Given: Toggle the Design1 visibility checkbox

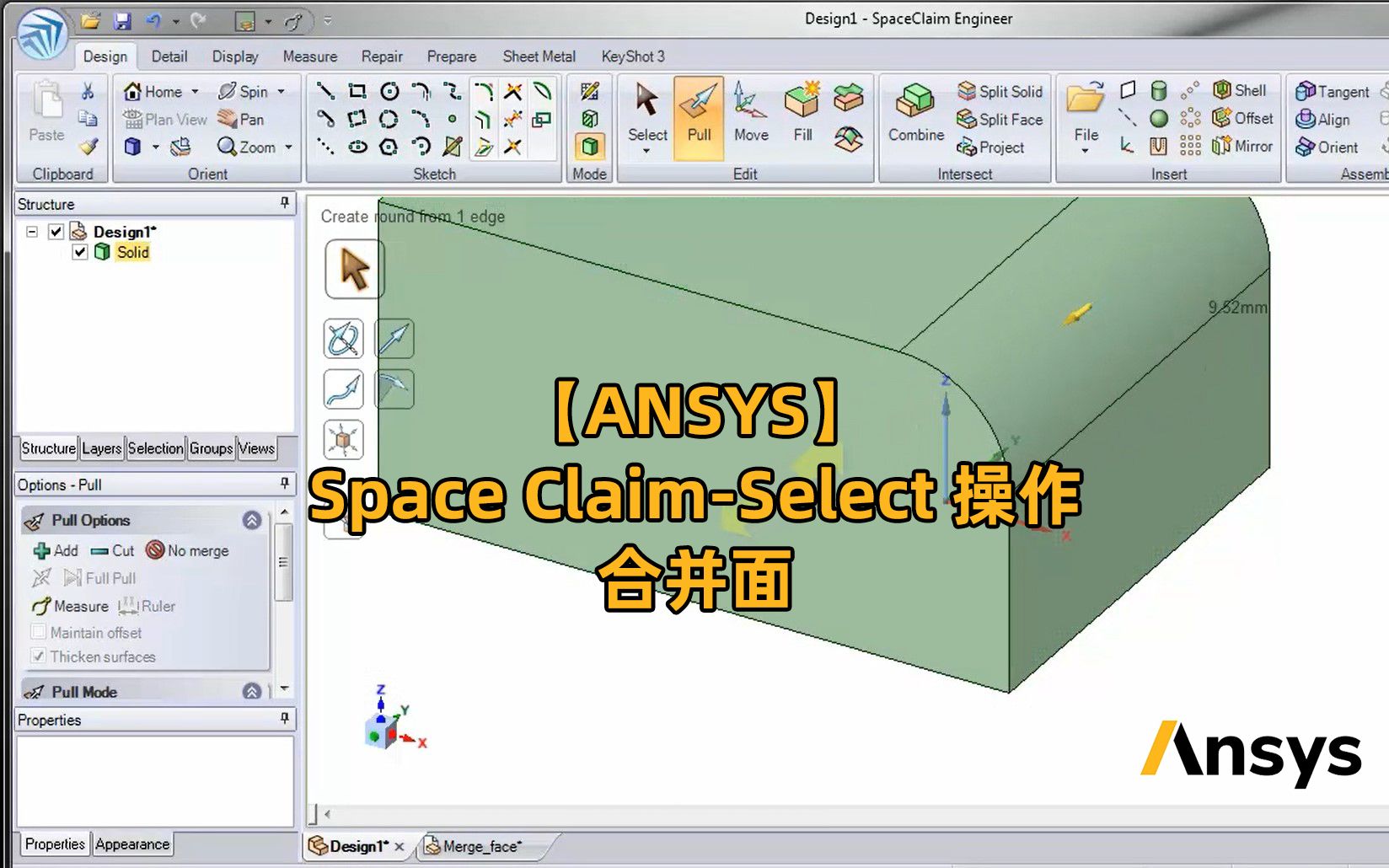Looking at the screenshot, I should (56, 231).
